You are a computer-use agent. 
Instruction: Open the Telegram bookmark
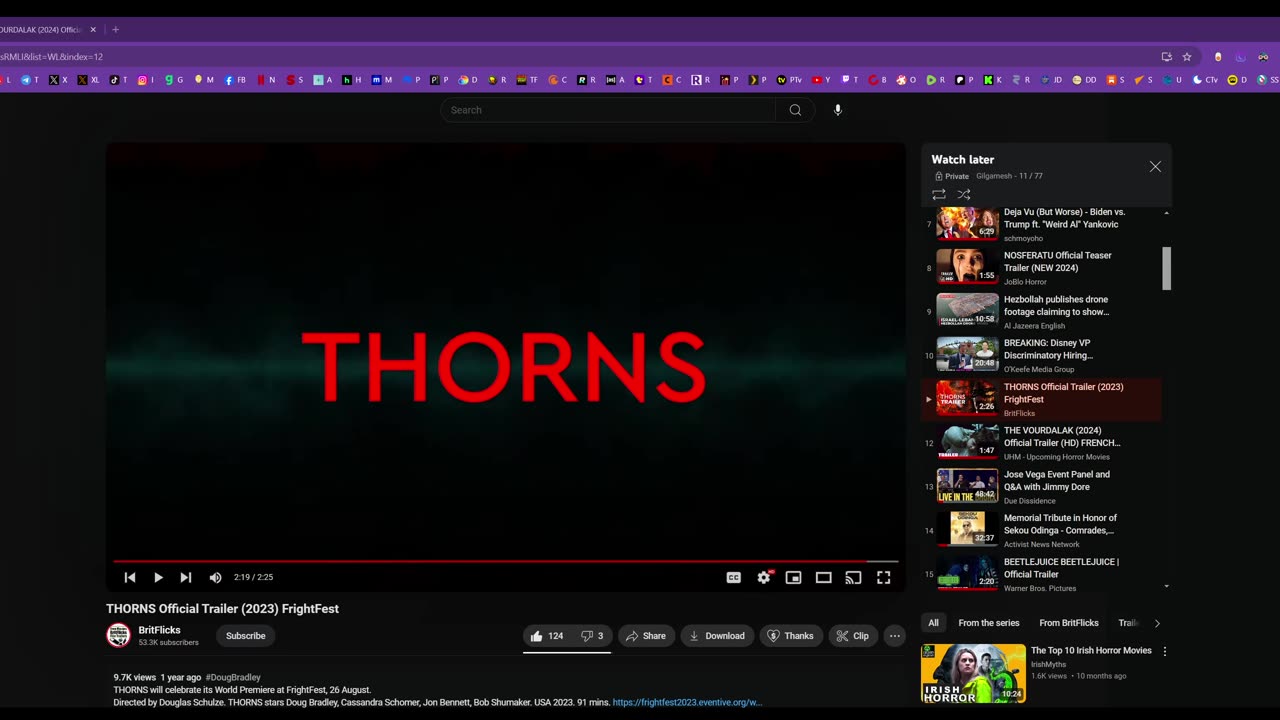click(x=30, y=80)
